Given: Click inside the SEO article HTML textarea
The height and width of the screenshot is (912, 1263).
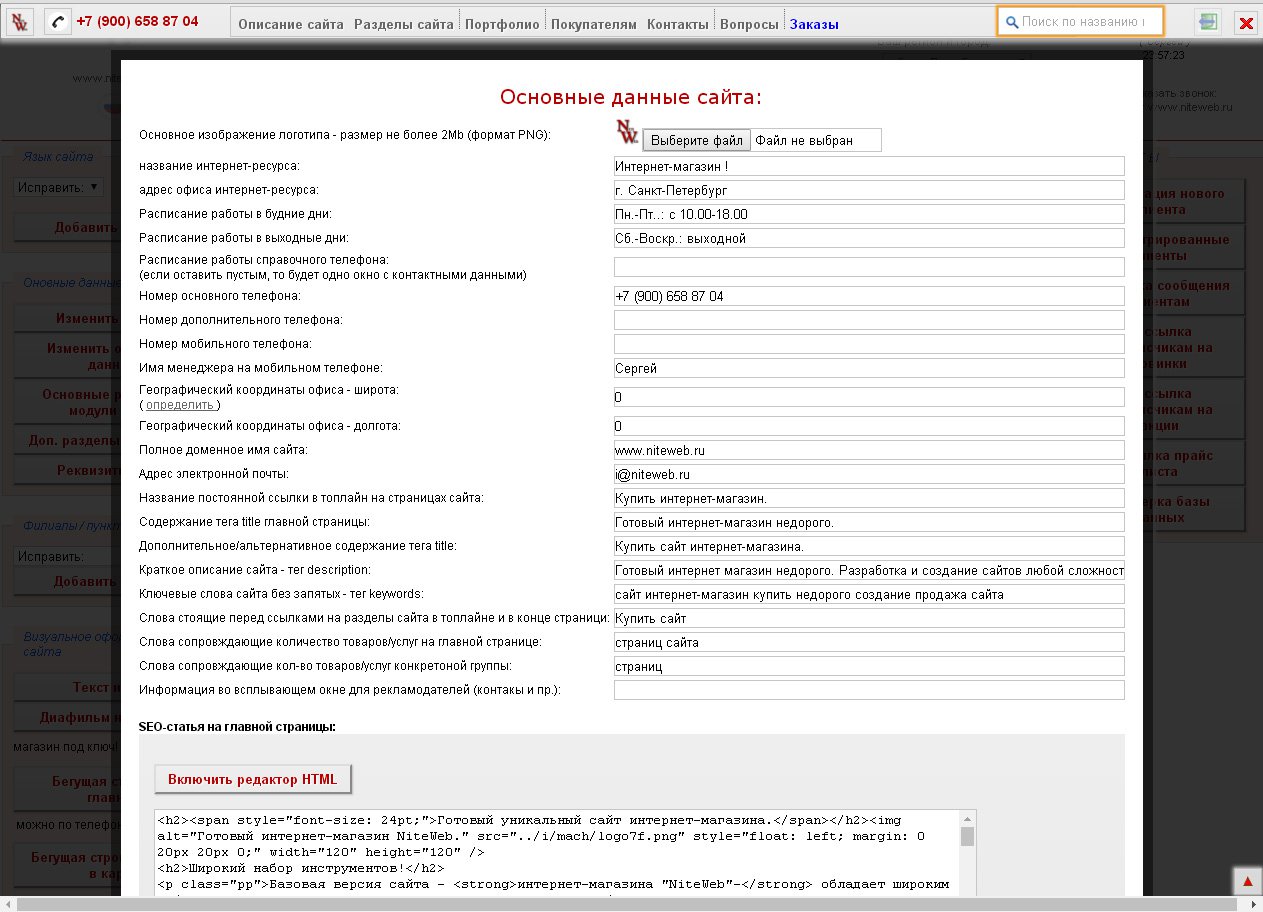Looking at the screenshot, I should [557, 853].
